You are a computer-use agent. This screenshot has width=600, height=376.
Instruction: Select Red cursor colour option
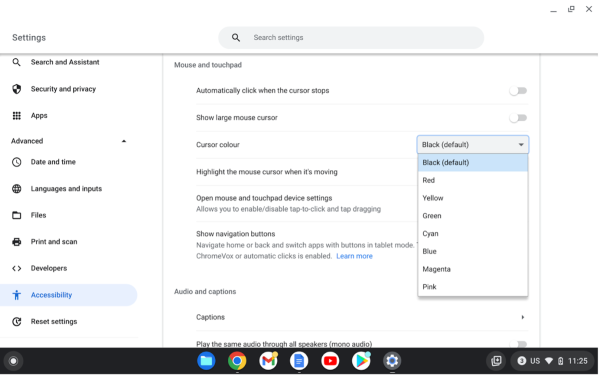tap(473, 180)
